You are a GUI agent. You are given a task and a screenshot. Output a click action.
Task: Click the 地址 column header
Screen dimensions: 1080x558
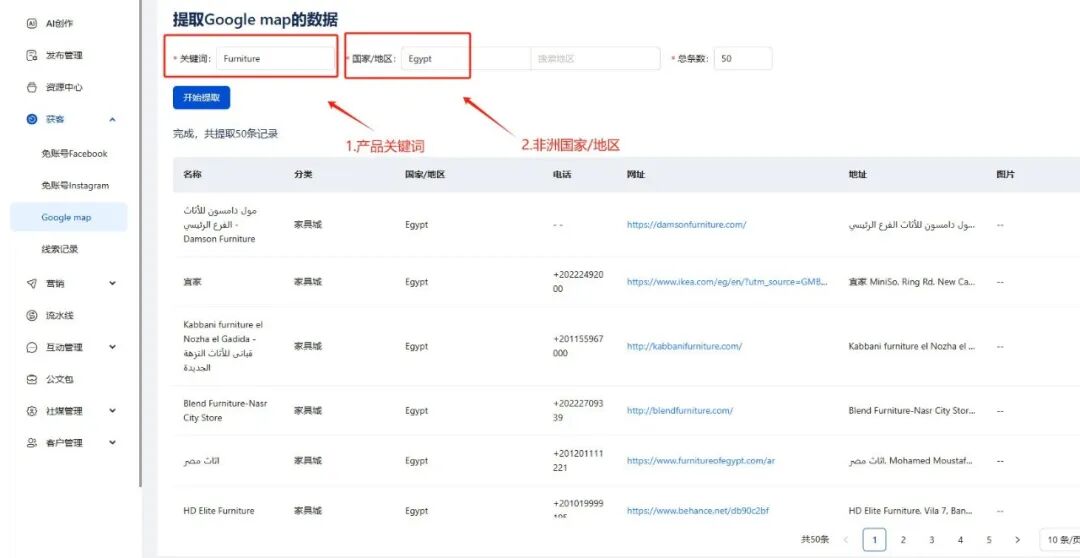point(858,174)
